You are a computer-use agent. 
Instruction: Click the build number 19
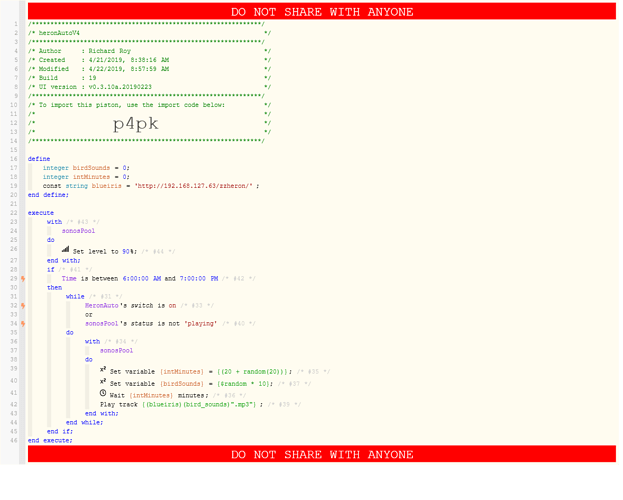[x=92, y=78]
